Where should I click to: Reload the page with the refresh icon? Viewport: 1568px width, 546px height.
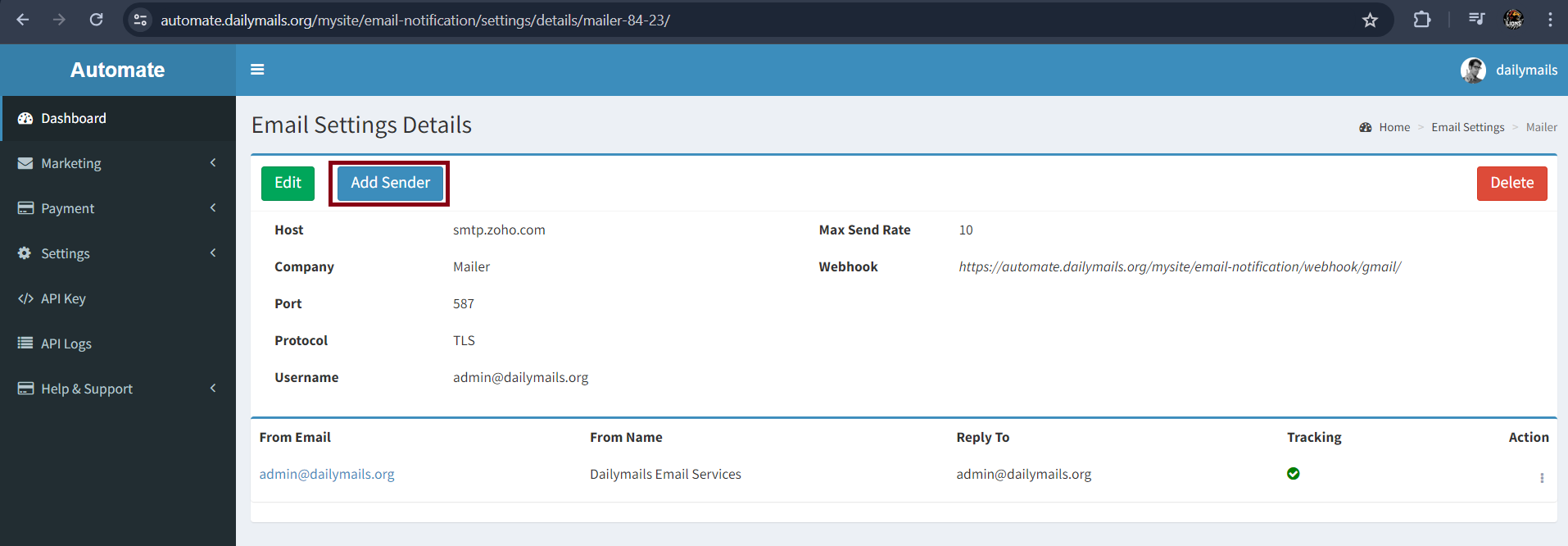[x=96, y=20]
